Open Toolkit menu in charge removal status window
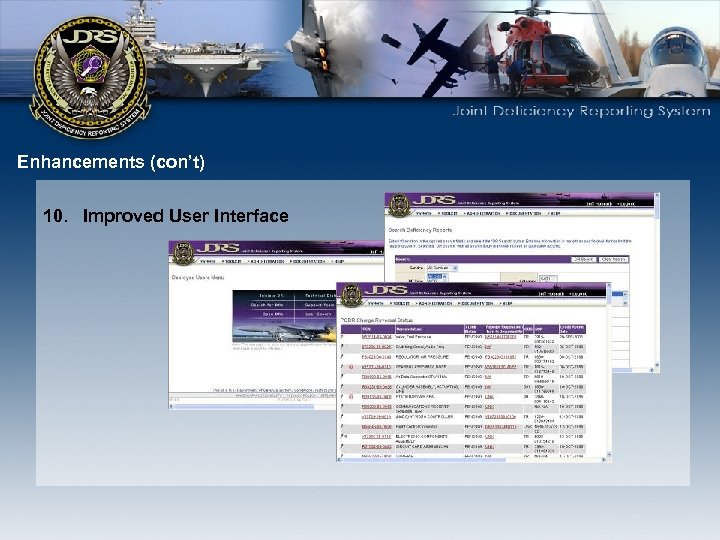 click(399, 304)
